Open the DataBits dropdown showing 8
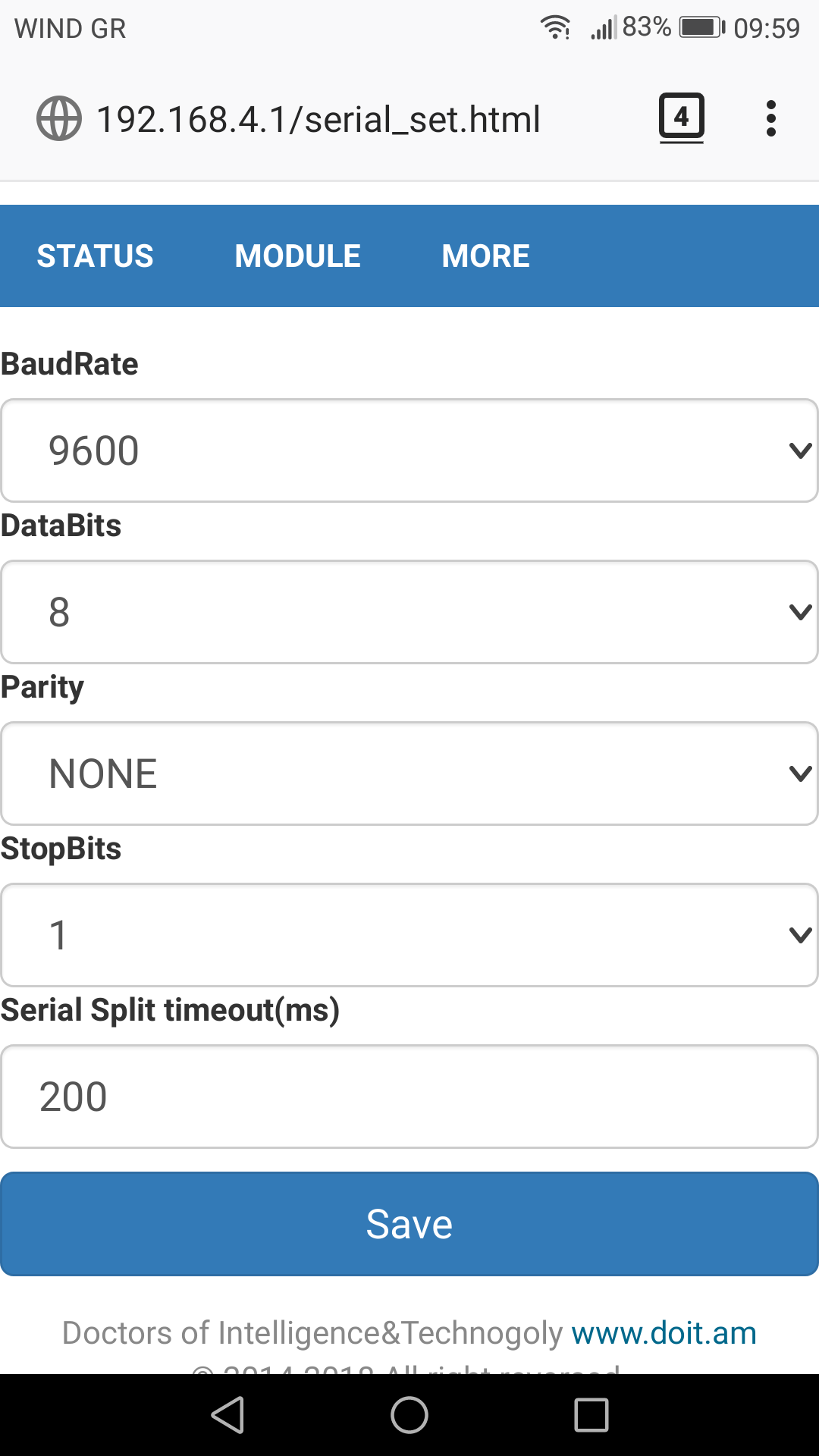The image size is (819, 1456). (x=409, y=612)
